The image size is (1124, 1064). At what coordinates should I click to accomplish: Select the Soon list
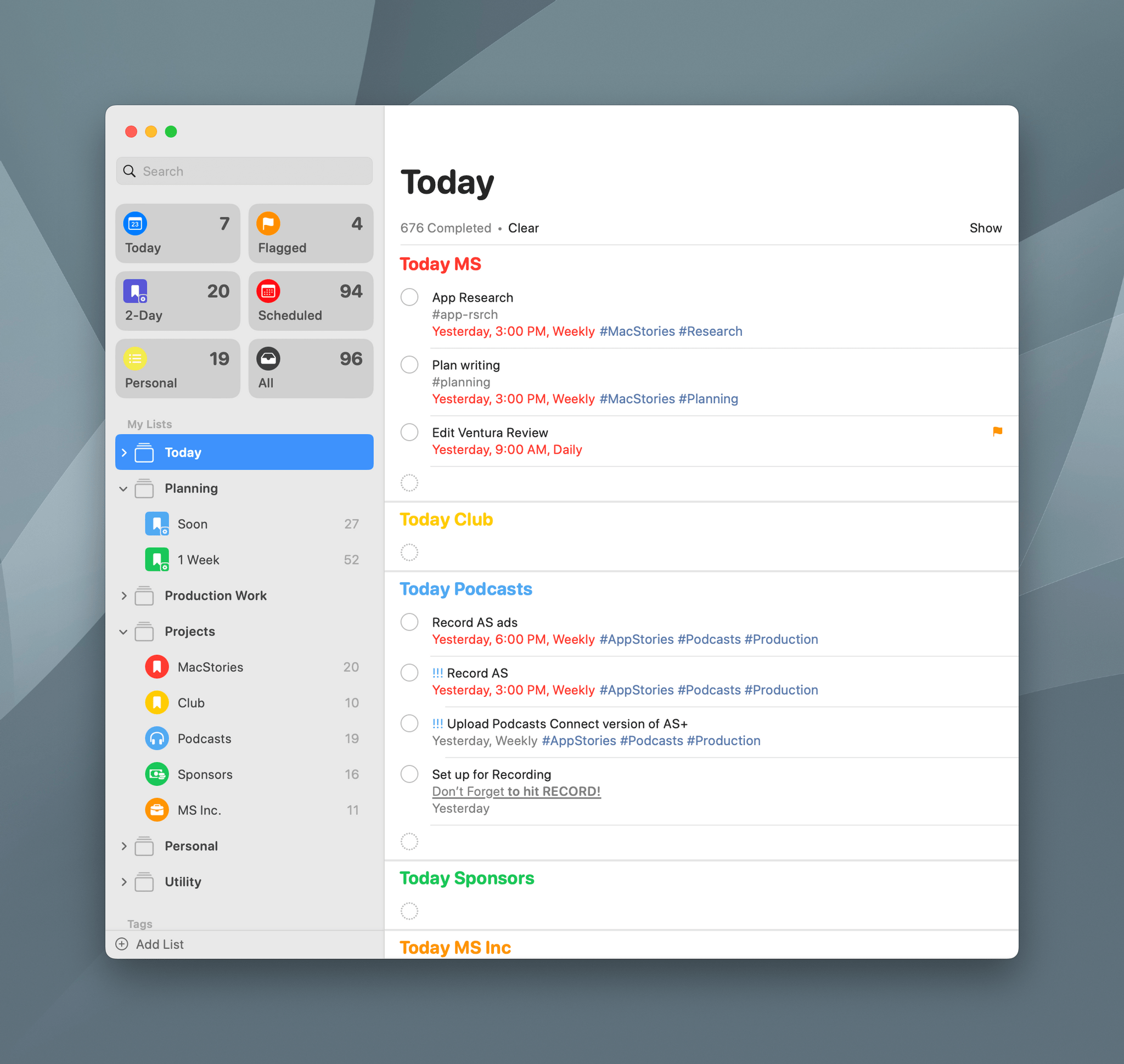(x=244, y=523)
